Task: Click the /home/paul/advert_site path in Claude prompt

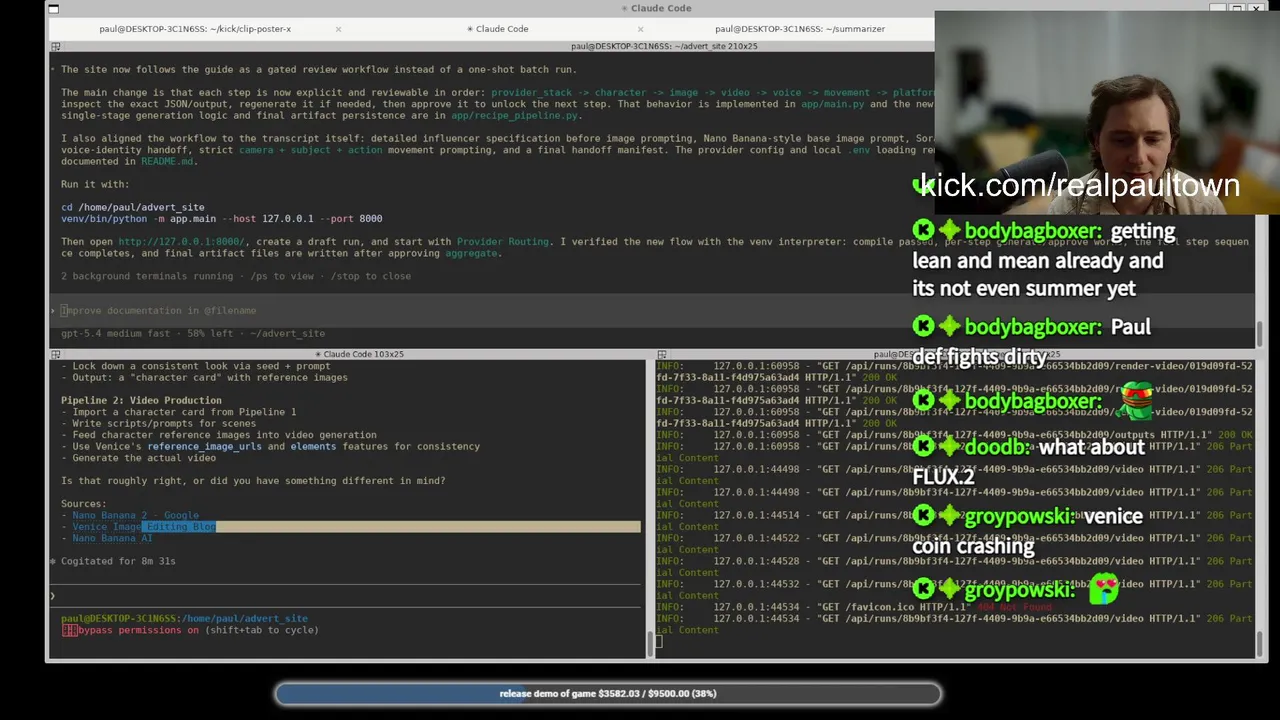Action: pyautogui.click(x=246, y=619)
